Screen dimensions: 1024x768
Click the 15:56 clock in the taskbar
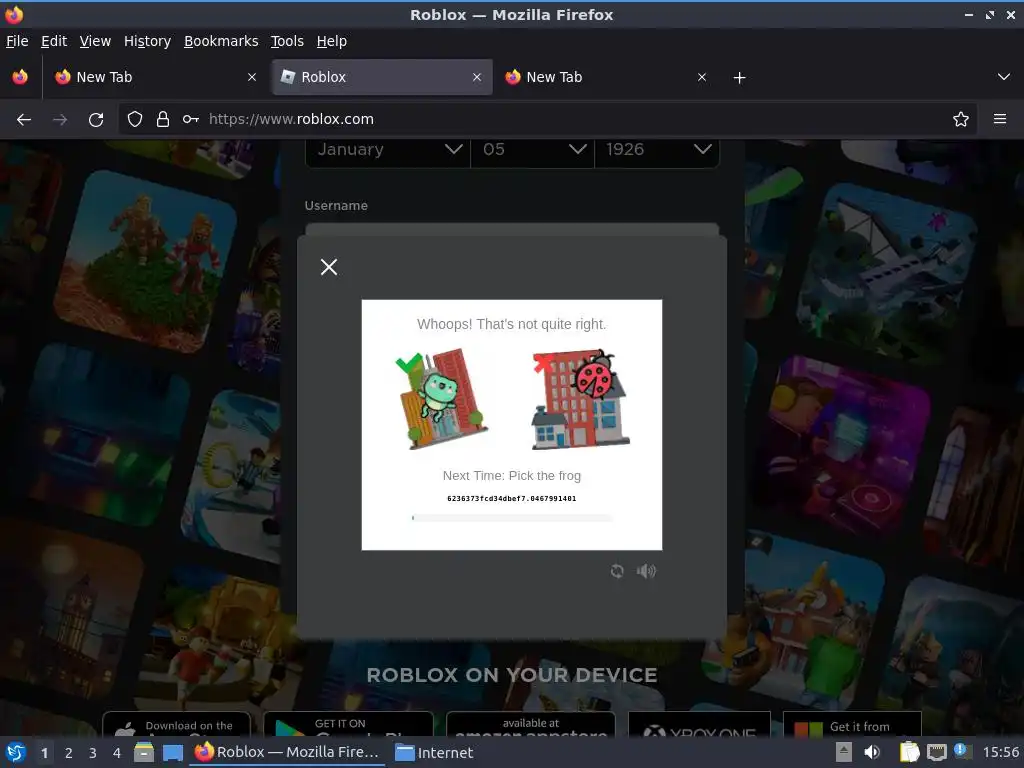tap(1000, 753)
